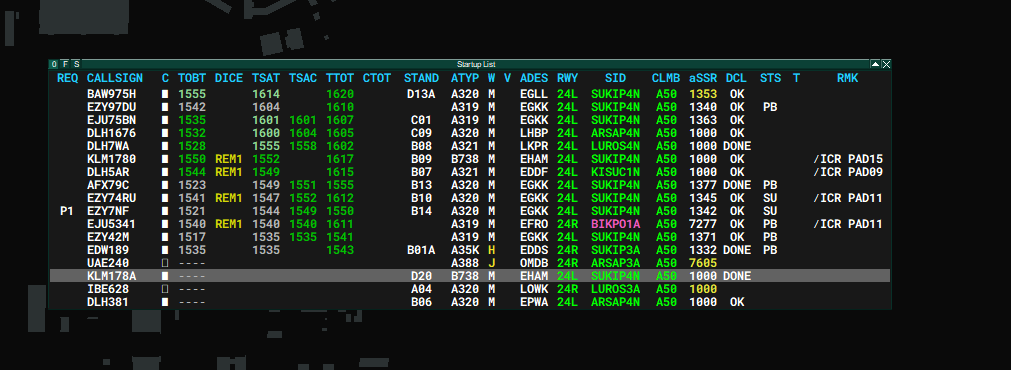
Task: Click climb A50 for IBE628
Action: (667, 289)
